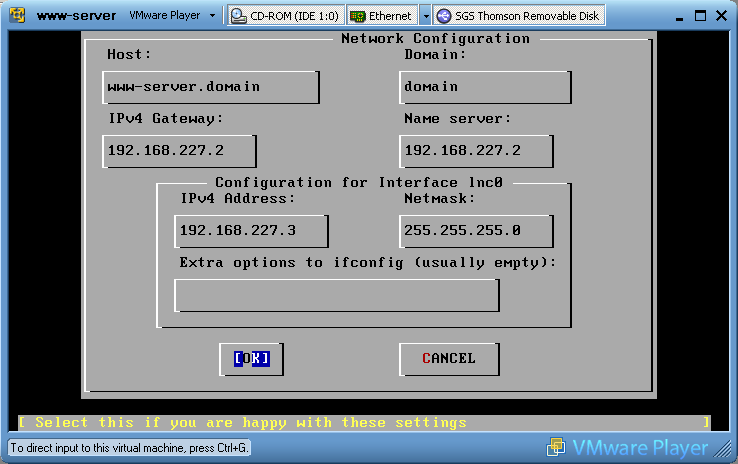Click the Name server input field
The height and width of the screenshot is (464, 738).
(x=476, y=151)
